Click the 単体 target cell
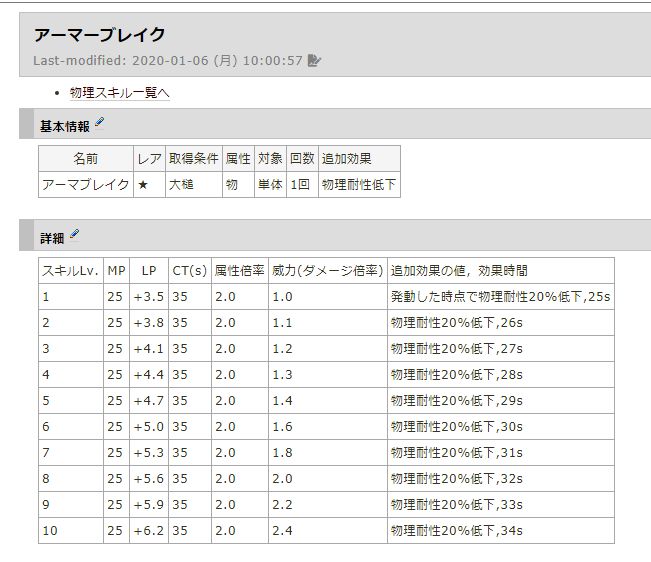This screenshot has height=562, width=651. (x=270, y=184)
